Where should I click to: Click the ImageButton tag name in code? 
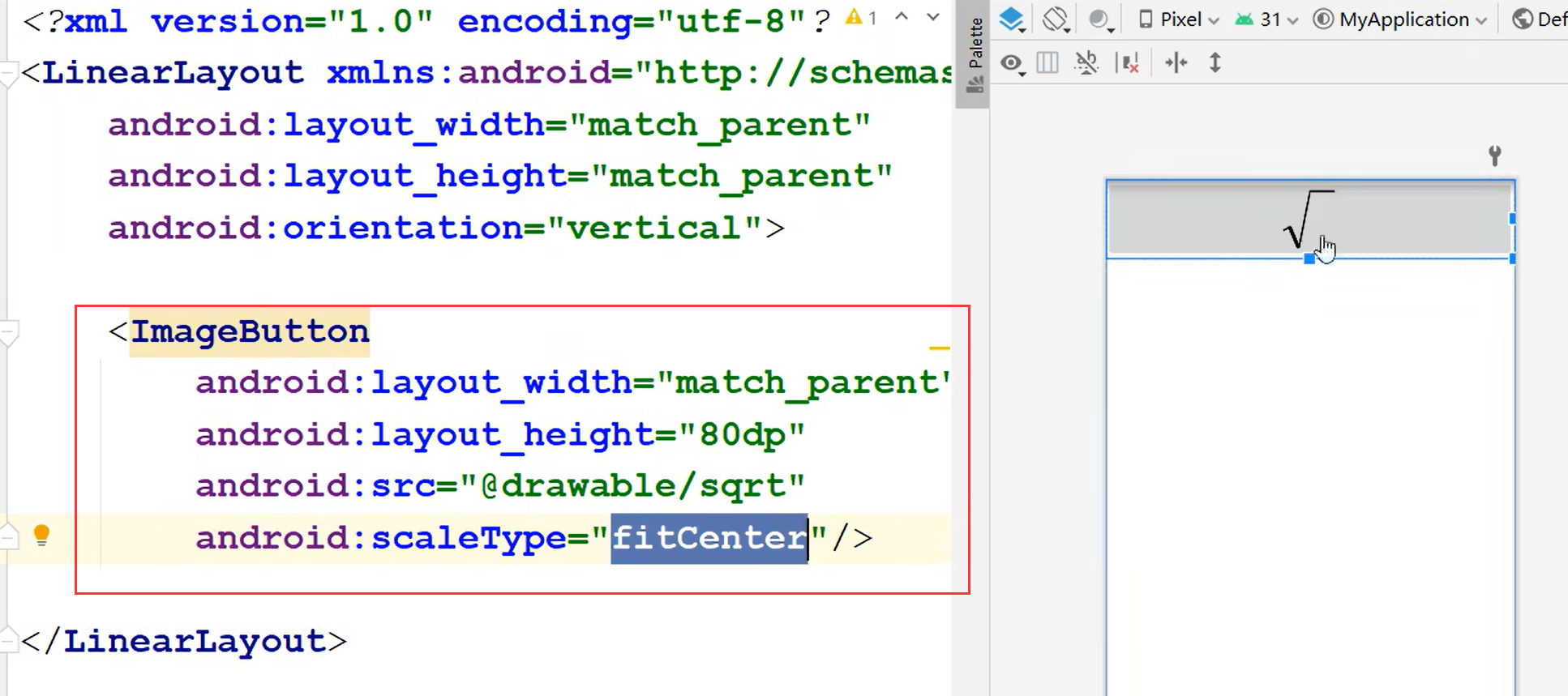coord(250,331)
